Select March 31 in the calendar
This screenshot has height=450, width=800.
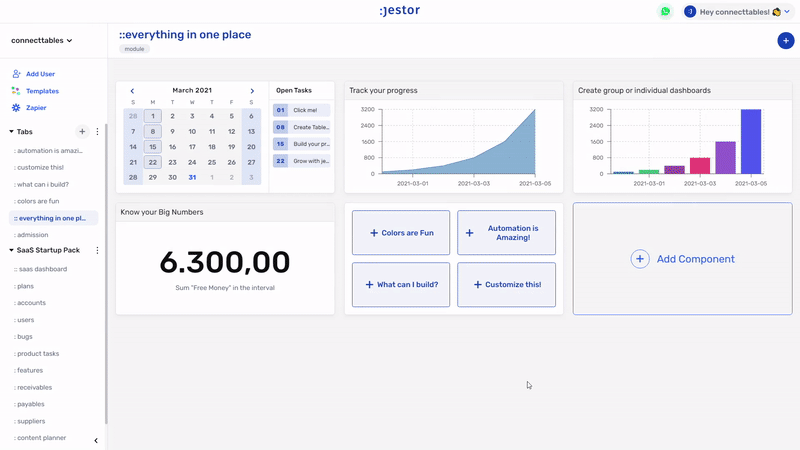[192, 177]
